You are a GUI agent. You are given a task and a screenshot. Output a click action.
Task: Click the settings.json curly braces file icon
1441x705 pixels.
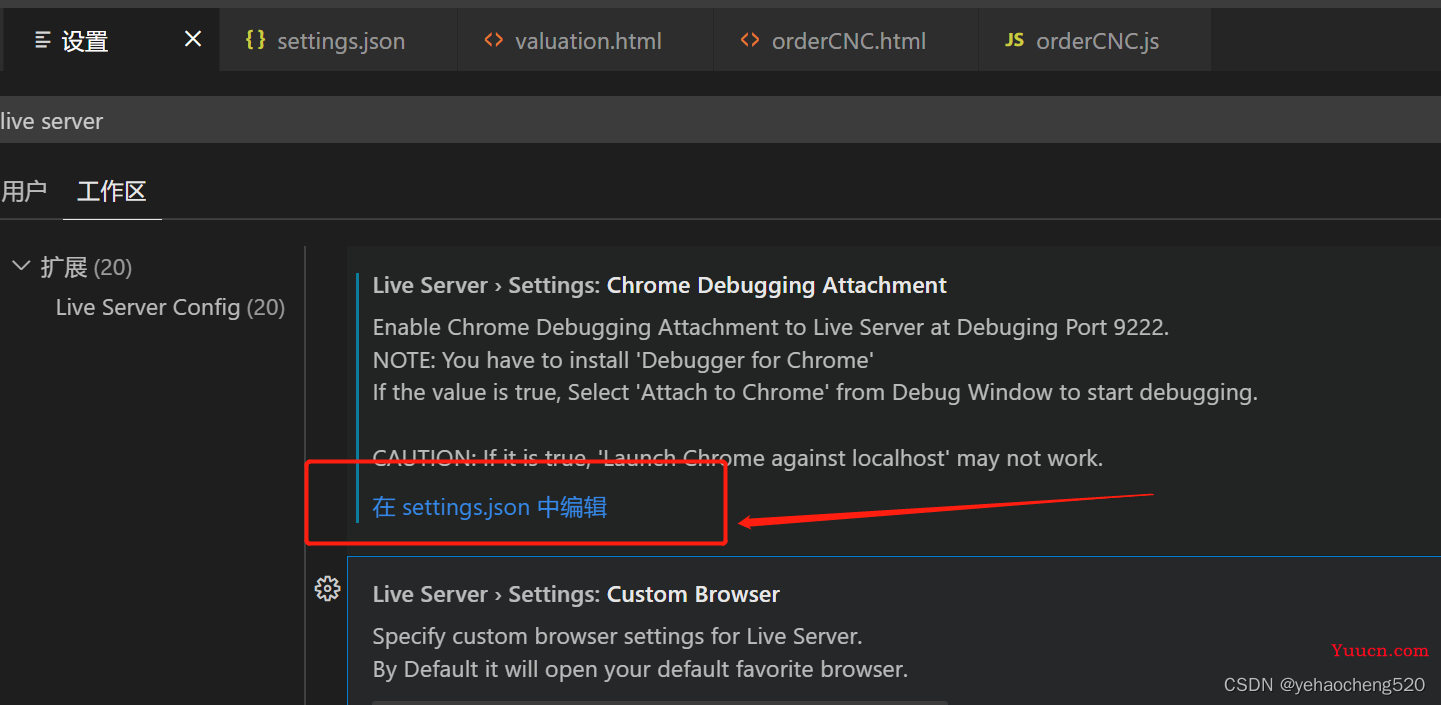tap(256, 40)
